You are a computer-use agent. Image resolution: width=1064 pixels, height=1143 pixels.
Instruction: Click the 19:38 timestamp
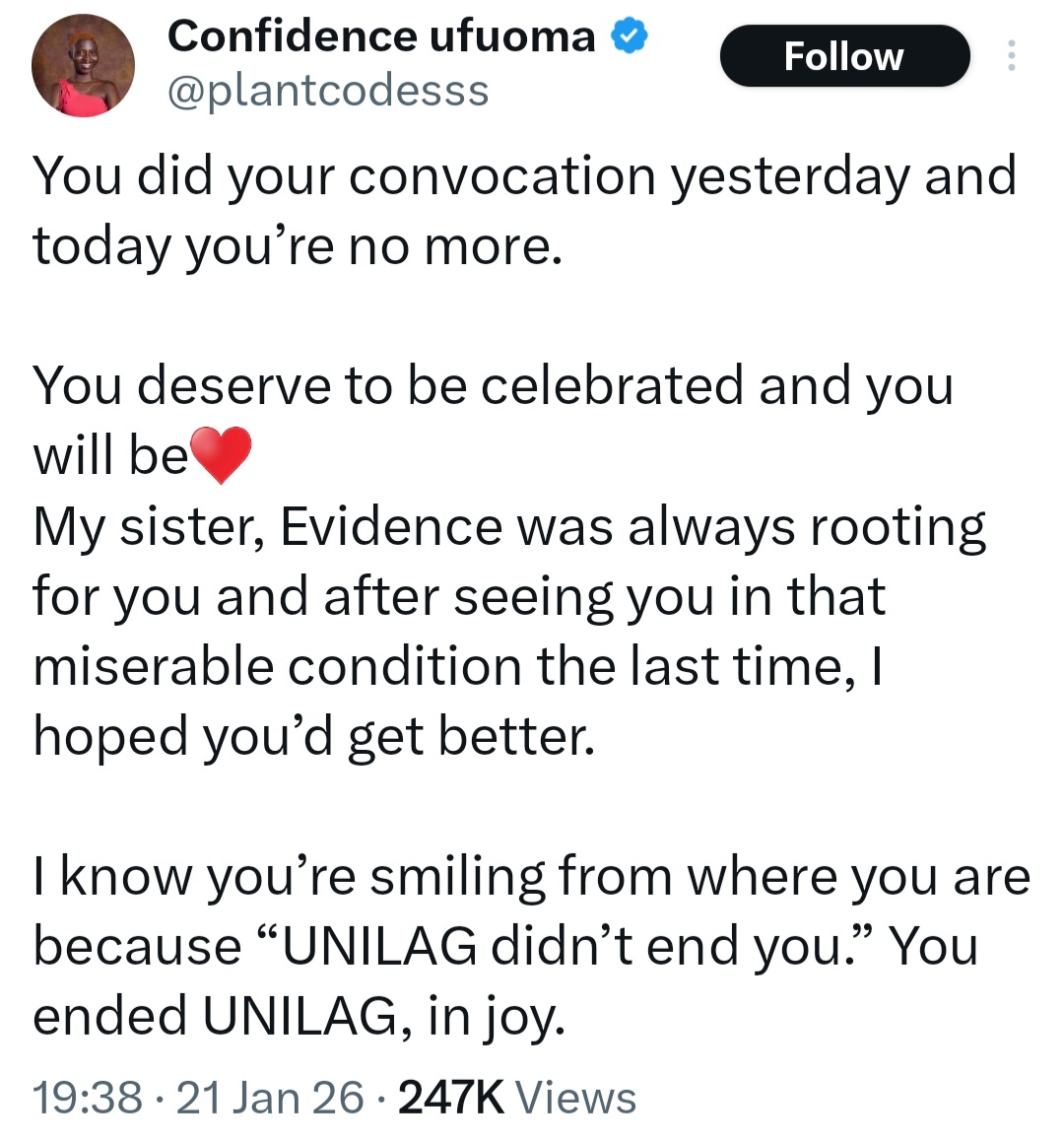pos(87,1098)
